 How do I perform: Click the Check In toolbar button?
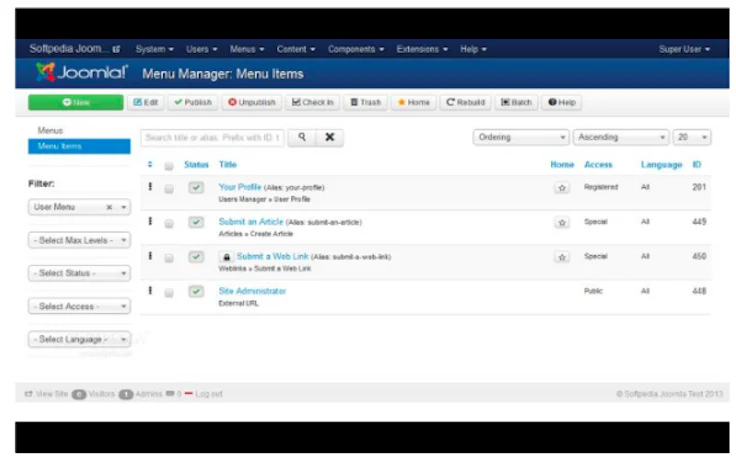point(313,102)
